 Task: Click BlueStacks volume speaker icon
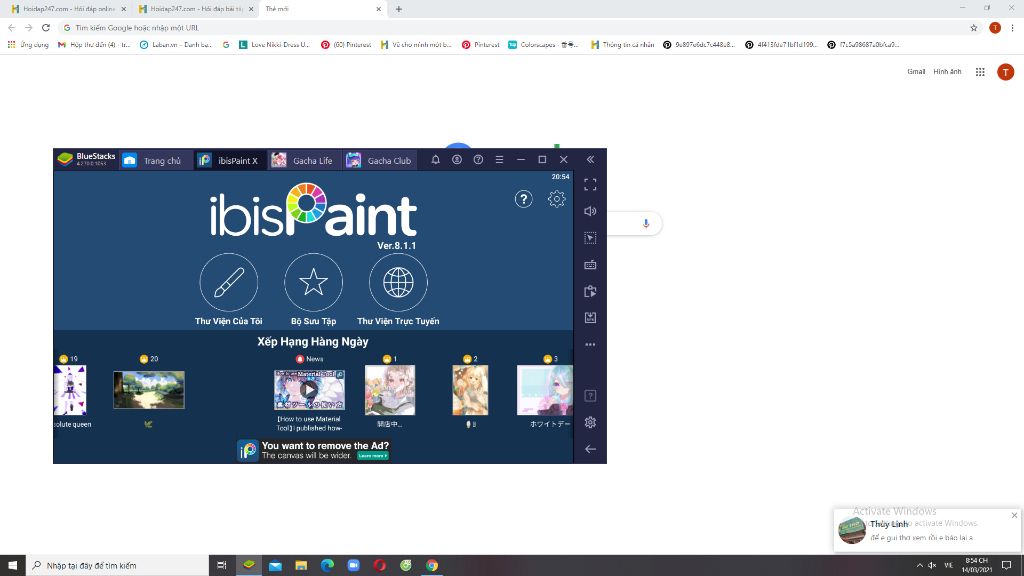coord(590,211)
